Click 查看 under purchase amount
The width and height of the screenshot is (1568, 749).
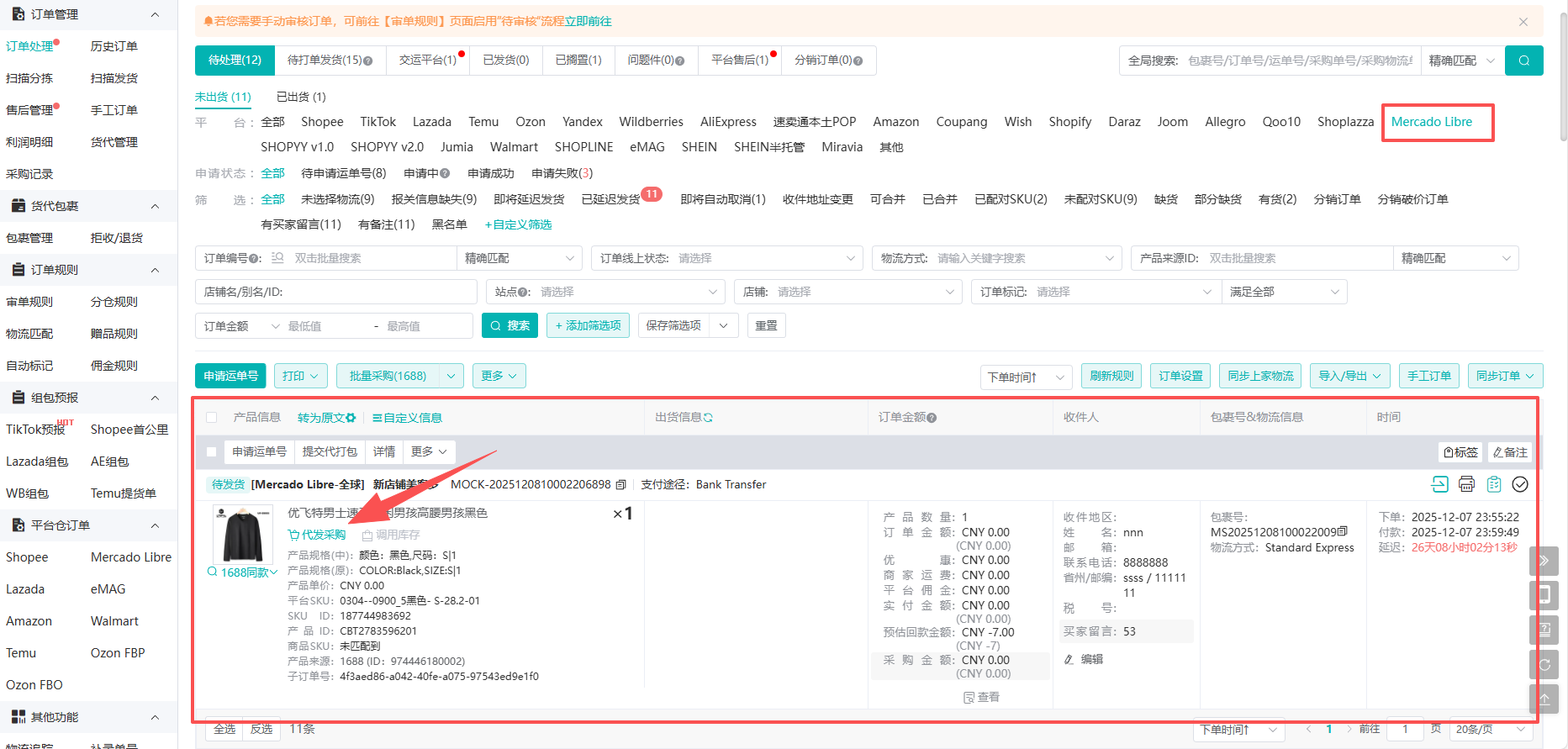[981, 697]
